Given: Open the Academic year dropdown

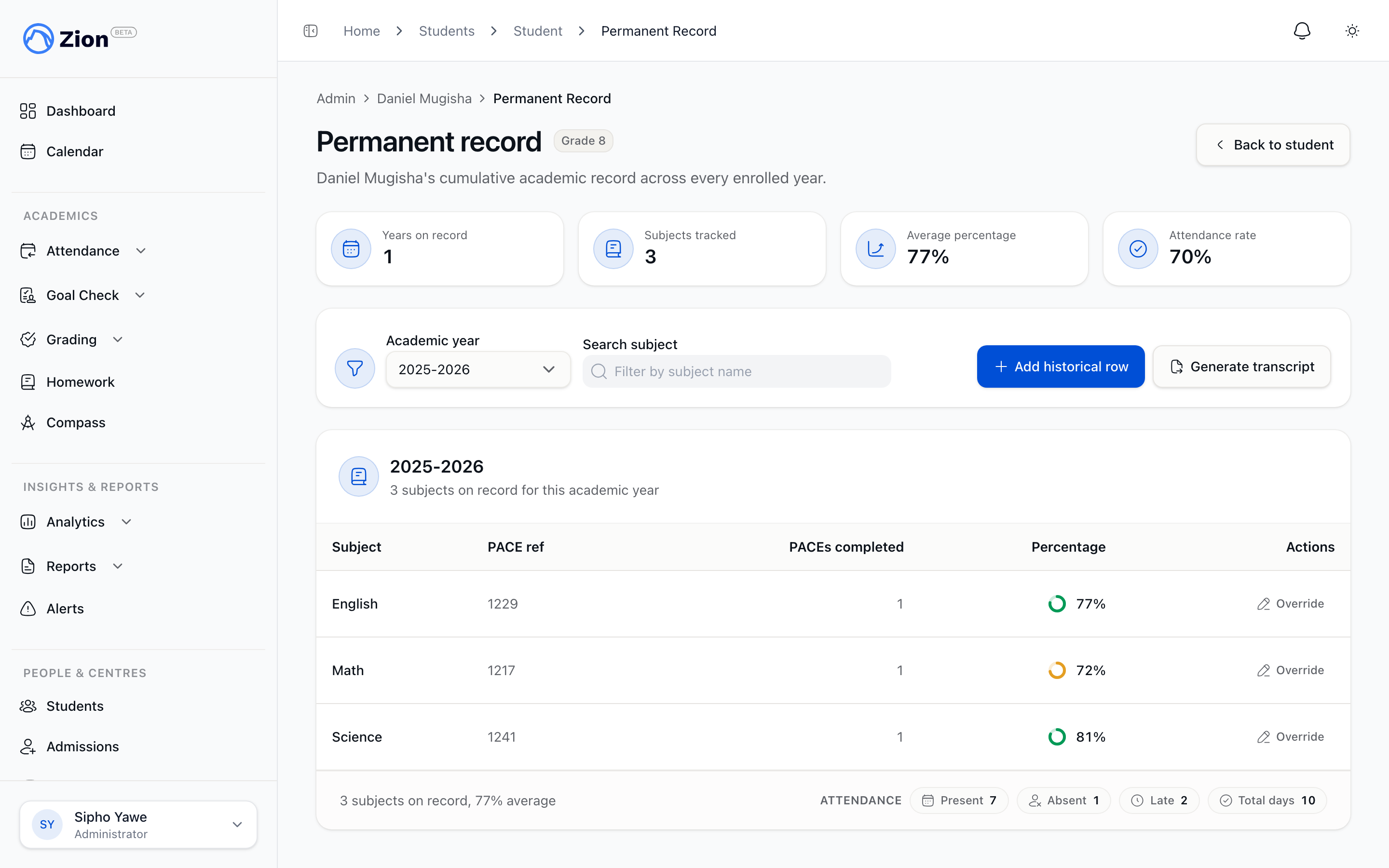Looking at the screenshot, I should point(477,370).
